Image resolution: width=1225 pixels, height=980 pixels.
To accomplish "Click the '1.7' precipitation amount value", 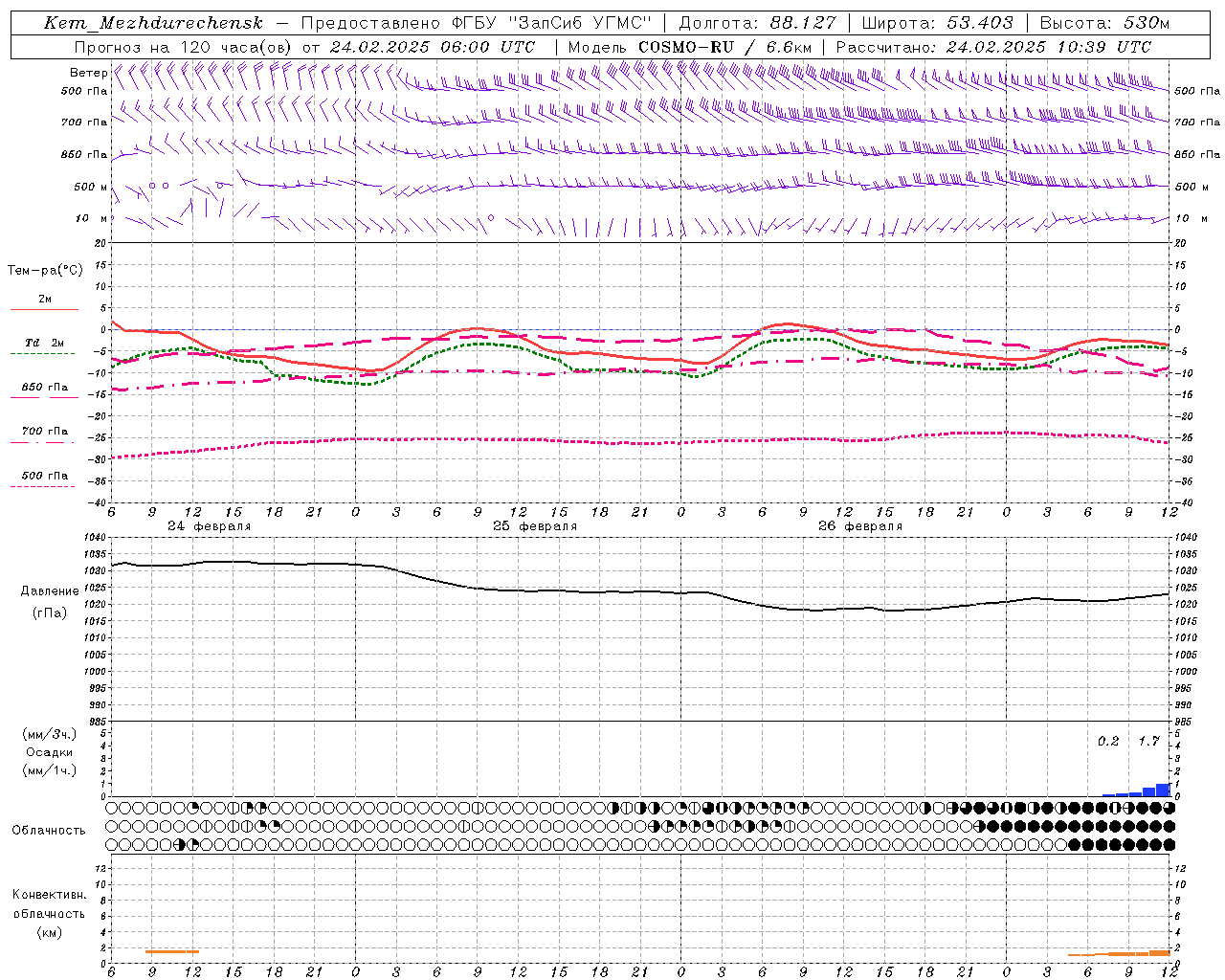I will click(x=1149, y=742).
